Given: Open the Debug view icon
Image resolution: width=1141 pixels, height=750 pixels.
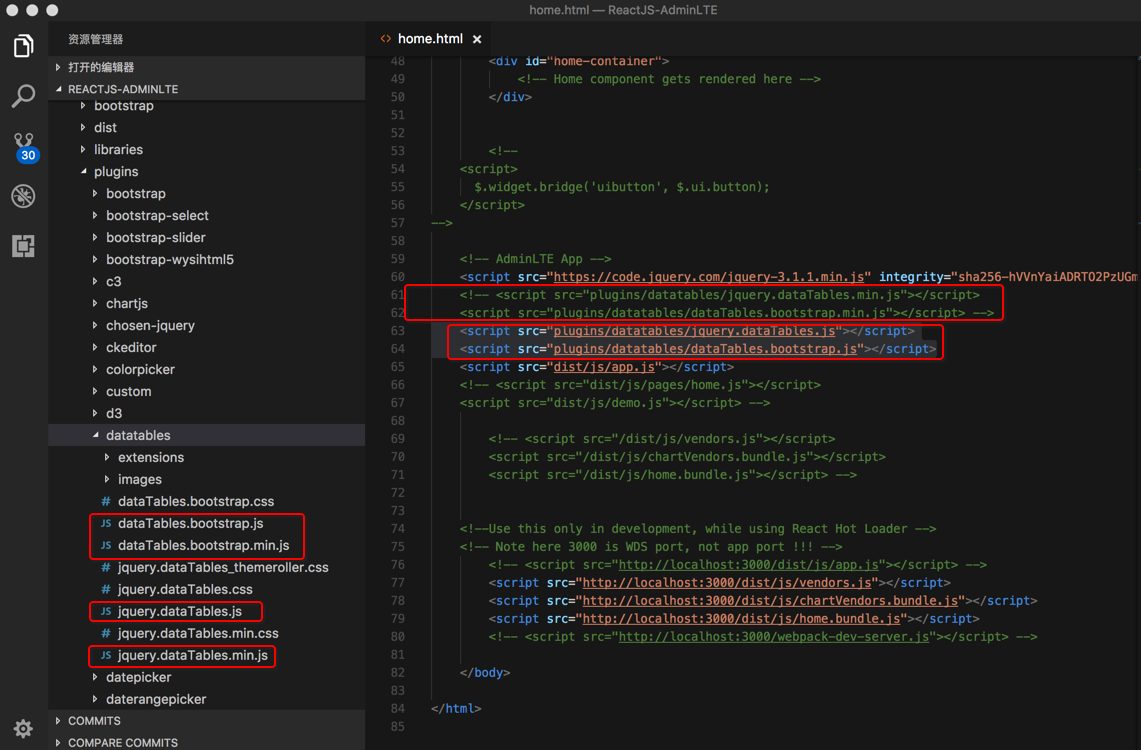Looking at the screenshot, I should [23, 195].
